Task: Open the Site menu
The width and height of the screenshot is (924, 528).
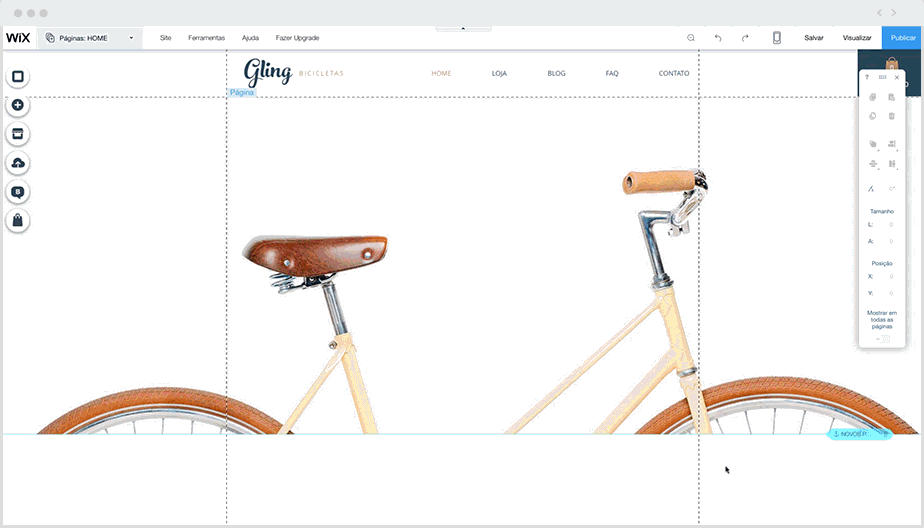Action: (166, 38)
